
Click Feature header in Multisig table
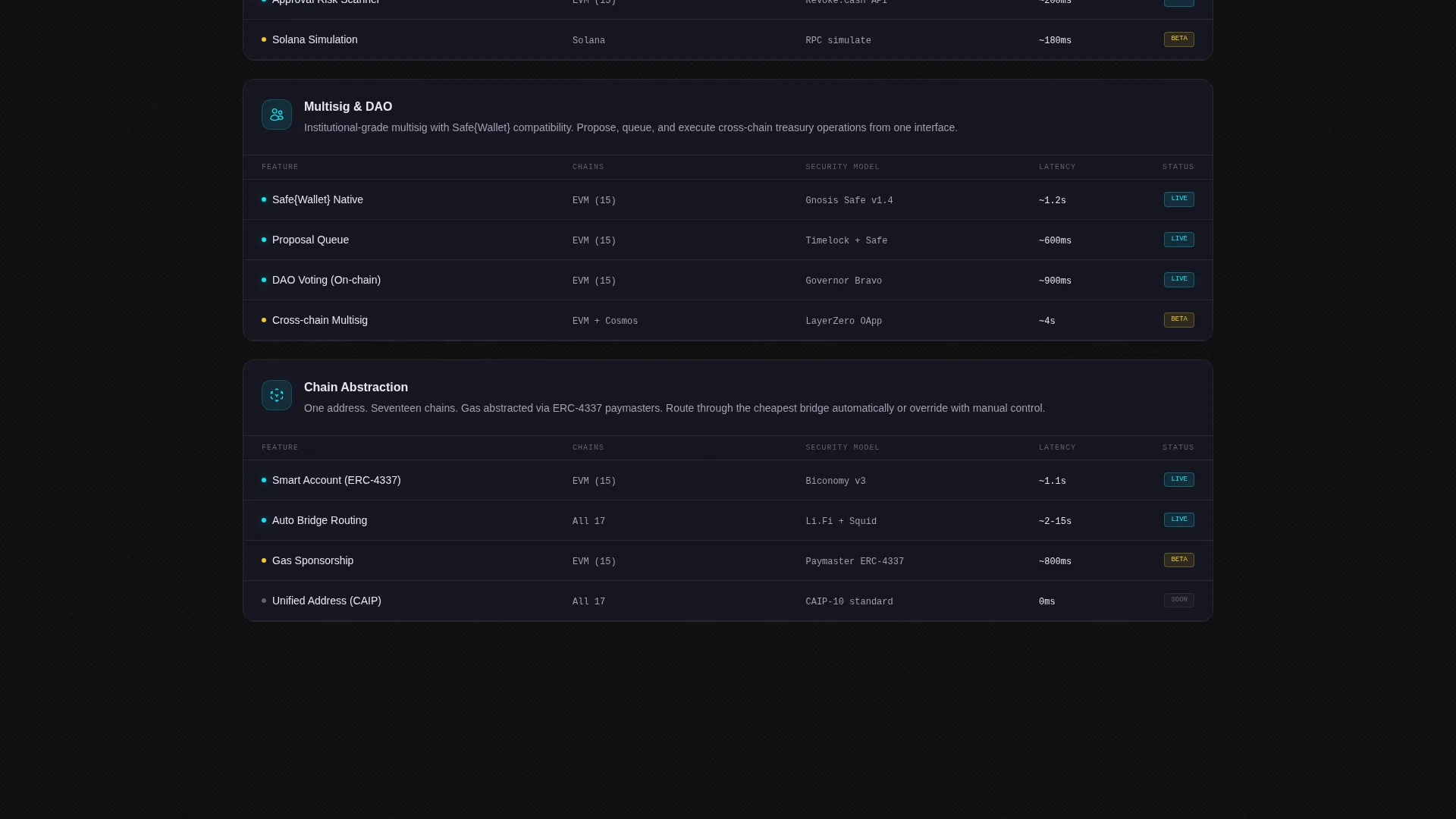280,167
